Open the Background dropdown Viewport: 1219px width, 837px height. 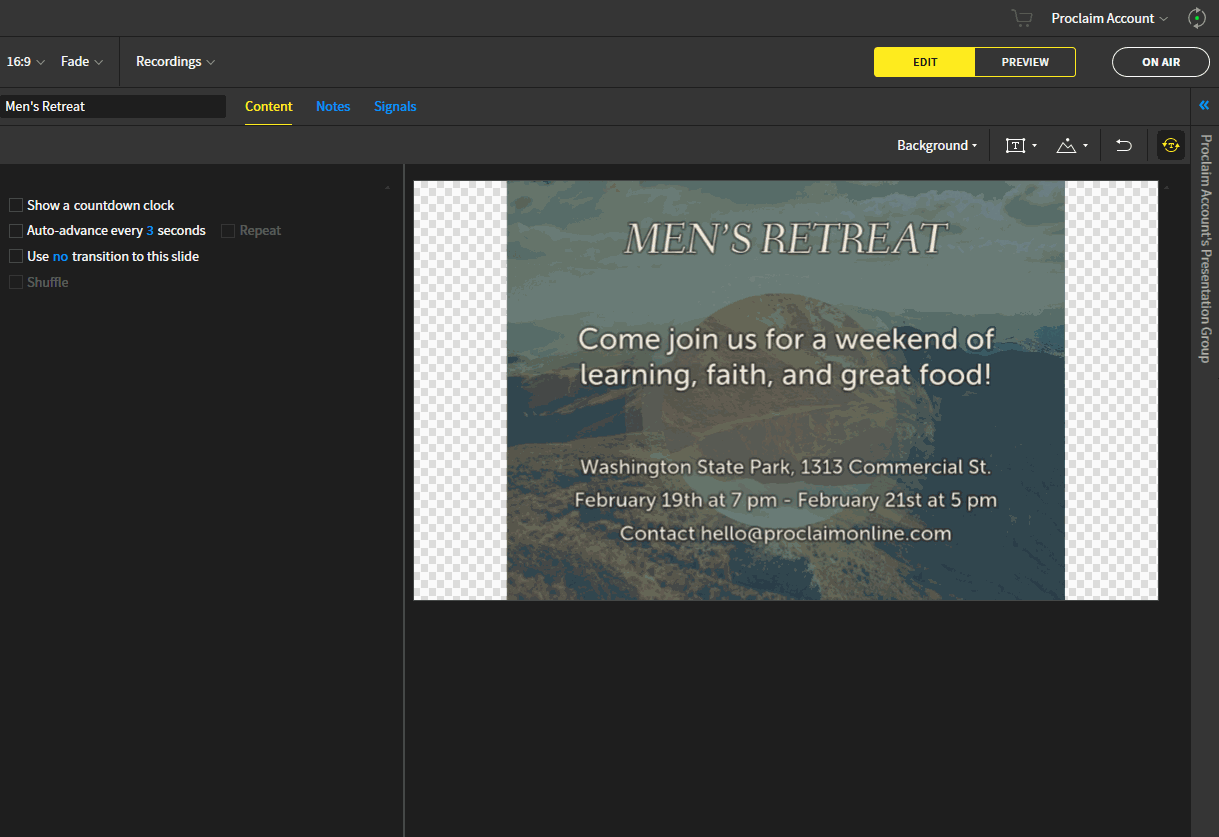[938, 145]
